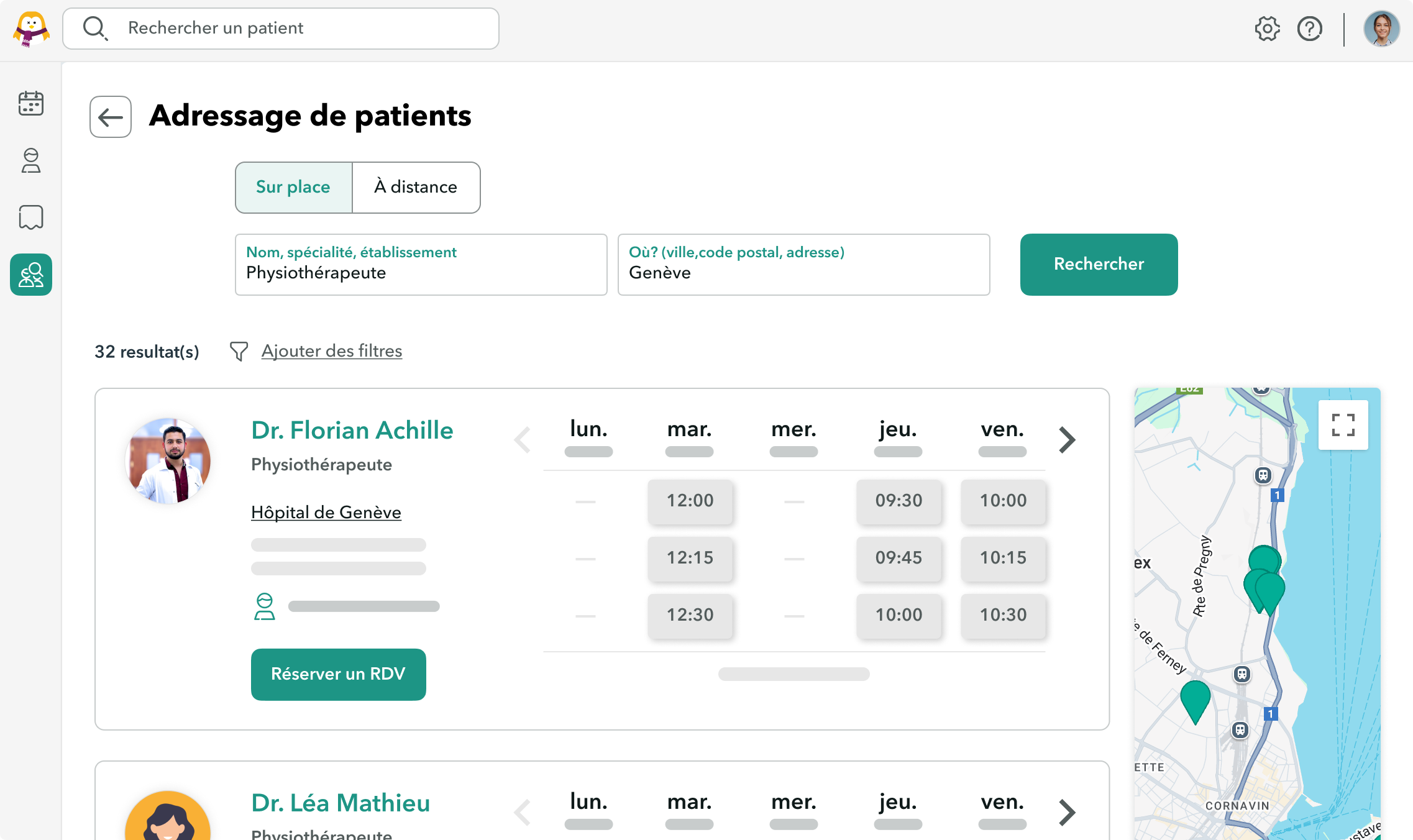Pick the Tuesday 12:00 slot
The image size is (1413, 840).
pyautogui.click(x=690, y=501)
